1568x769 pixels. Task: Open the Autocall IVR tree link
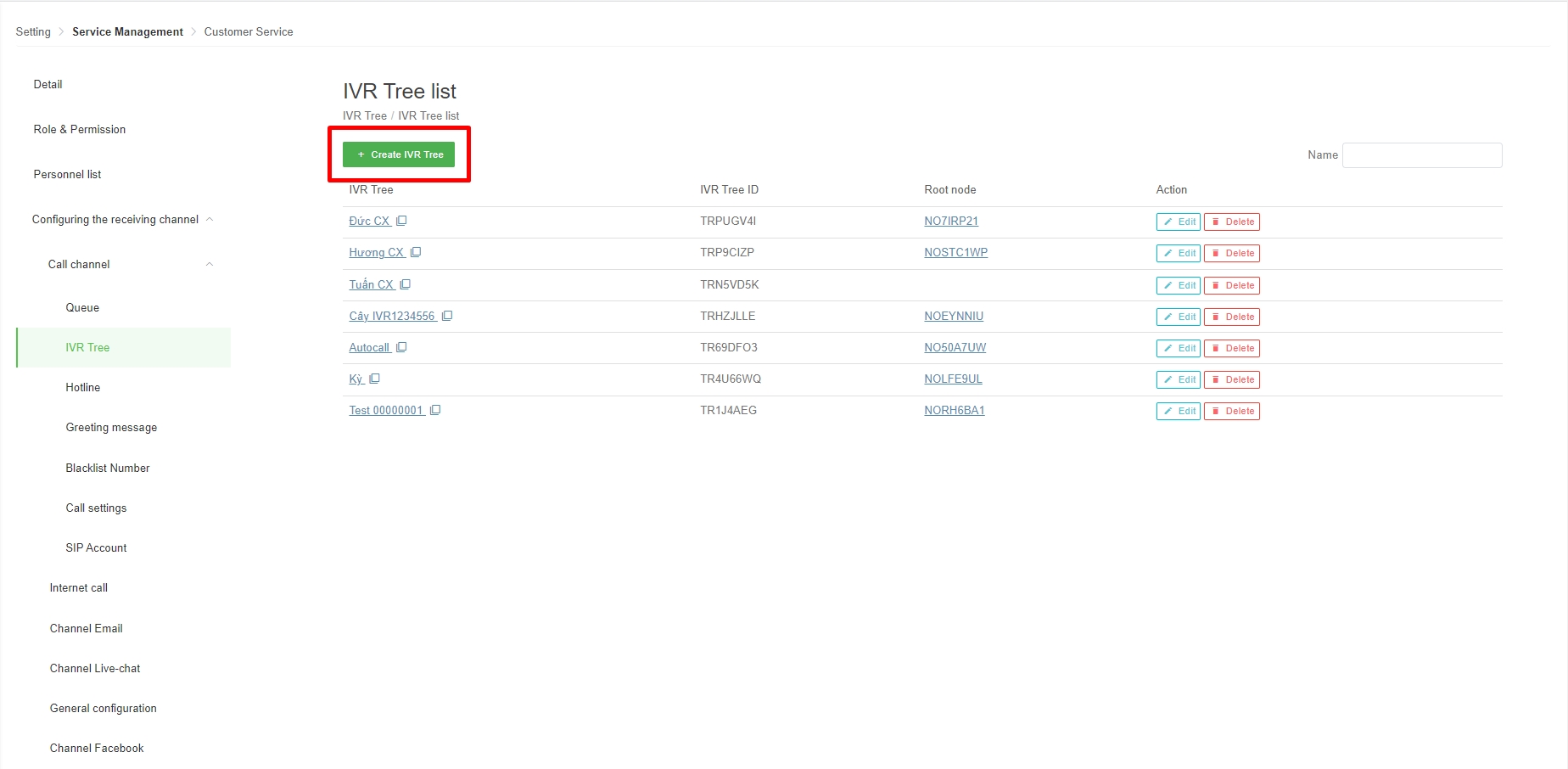point(369,347)
